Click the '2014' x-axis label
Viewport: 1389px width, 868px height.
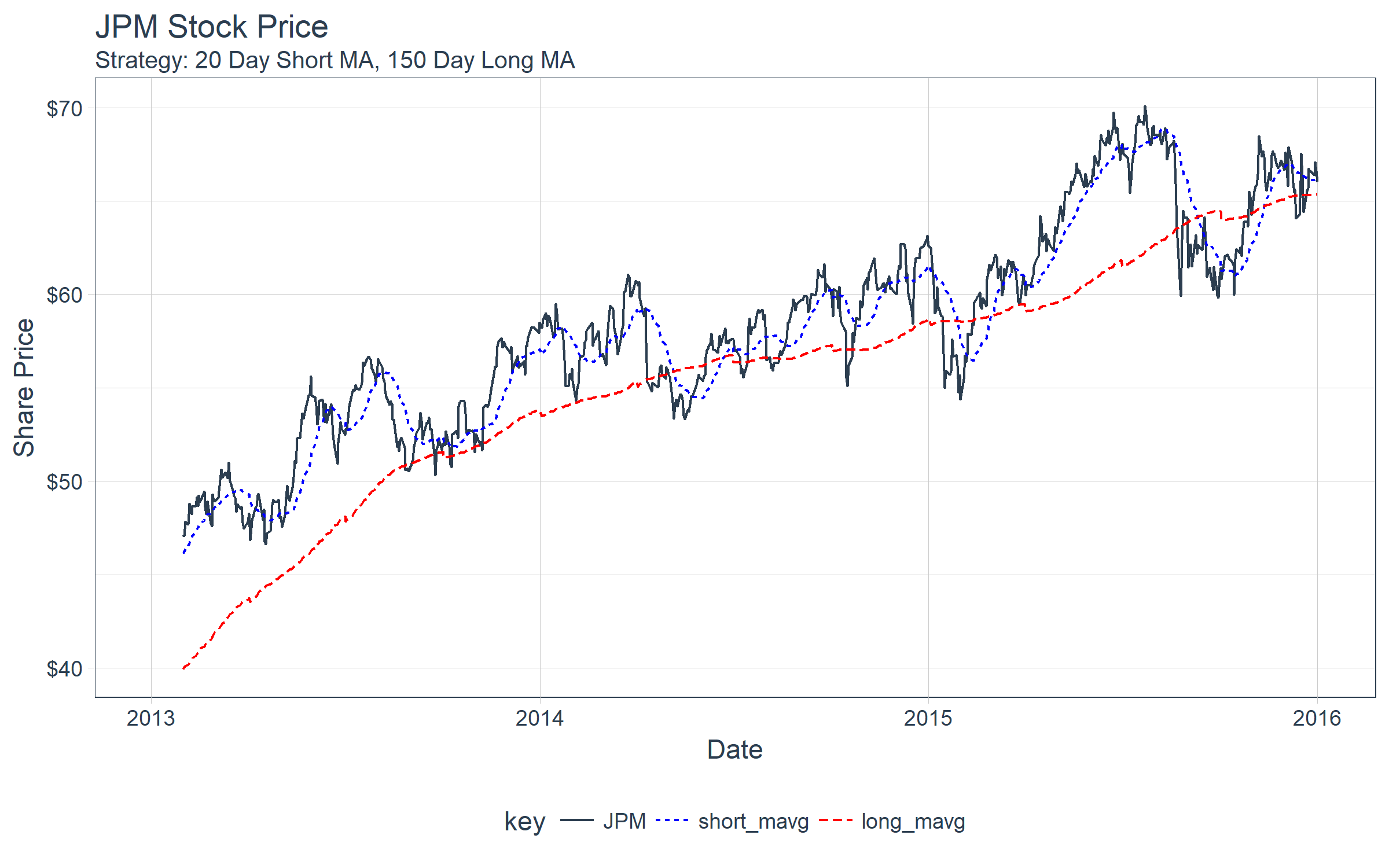pos(539,718)
